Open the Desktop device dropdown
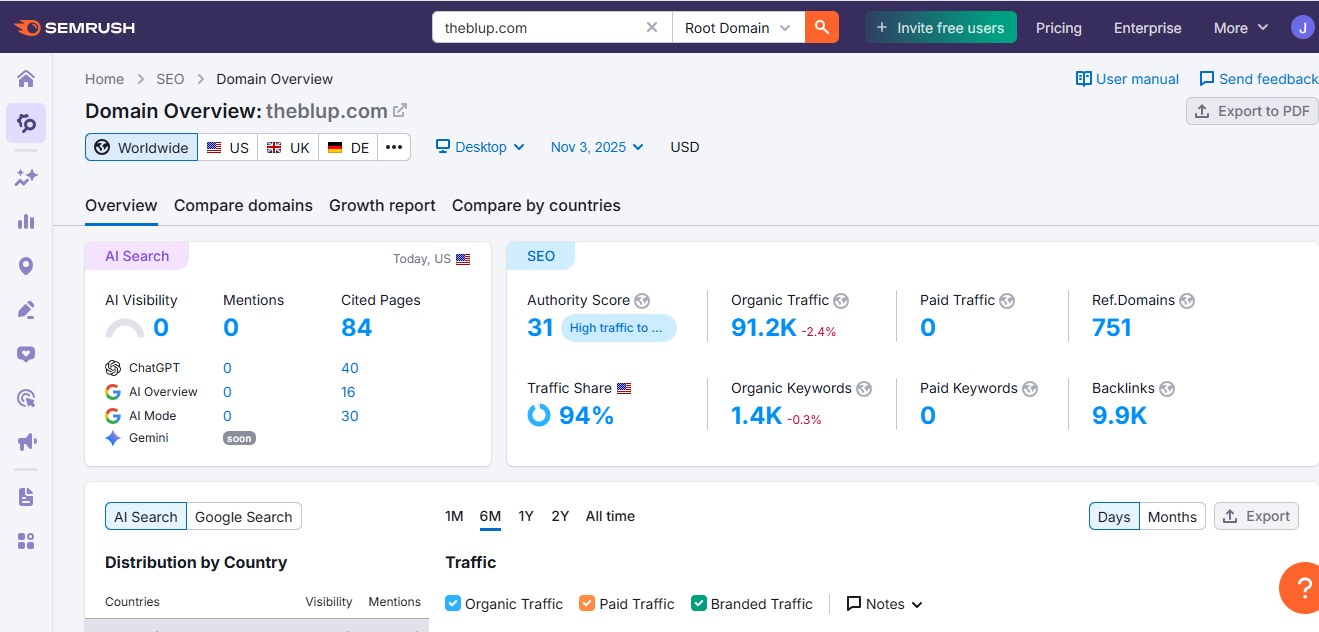The image size is (1319, 632). tap(481, 147)
